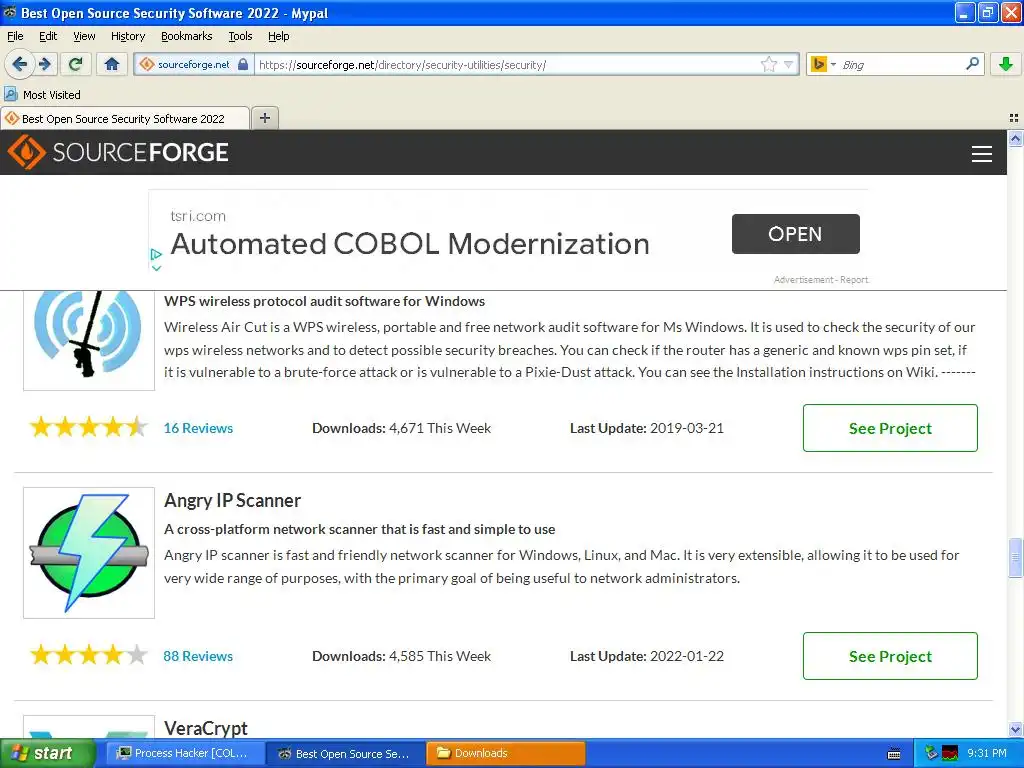Bookmark this page with the star icon
This screenshot has width=1024, height=768.
tap(769, 64)
